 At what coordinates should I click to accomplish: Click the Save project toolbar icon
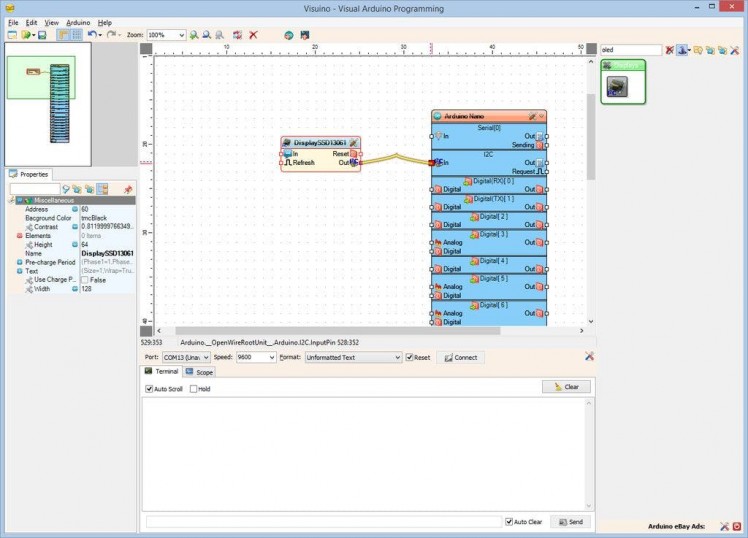42,35
